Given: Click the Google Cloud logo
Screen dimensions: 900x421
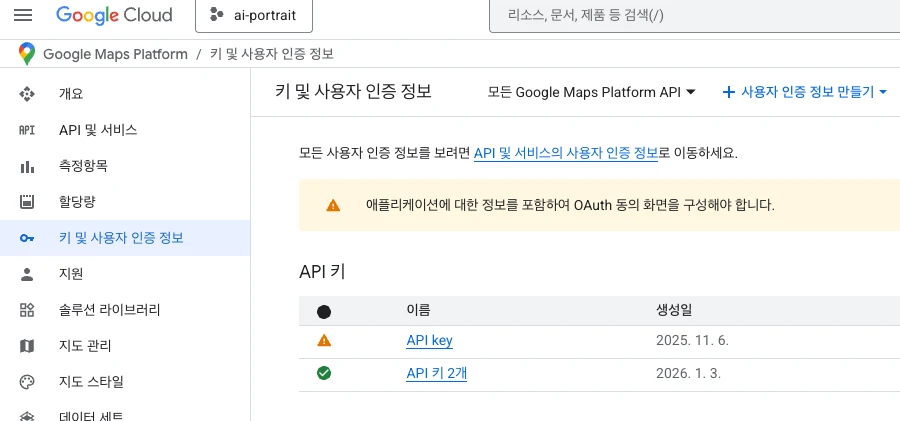Looking at the screenshot, I should [x=114, y=16].
